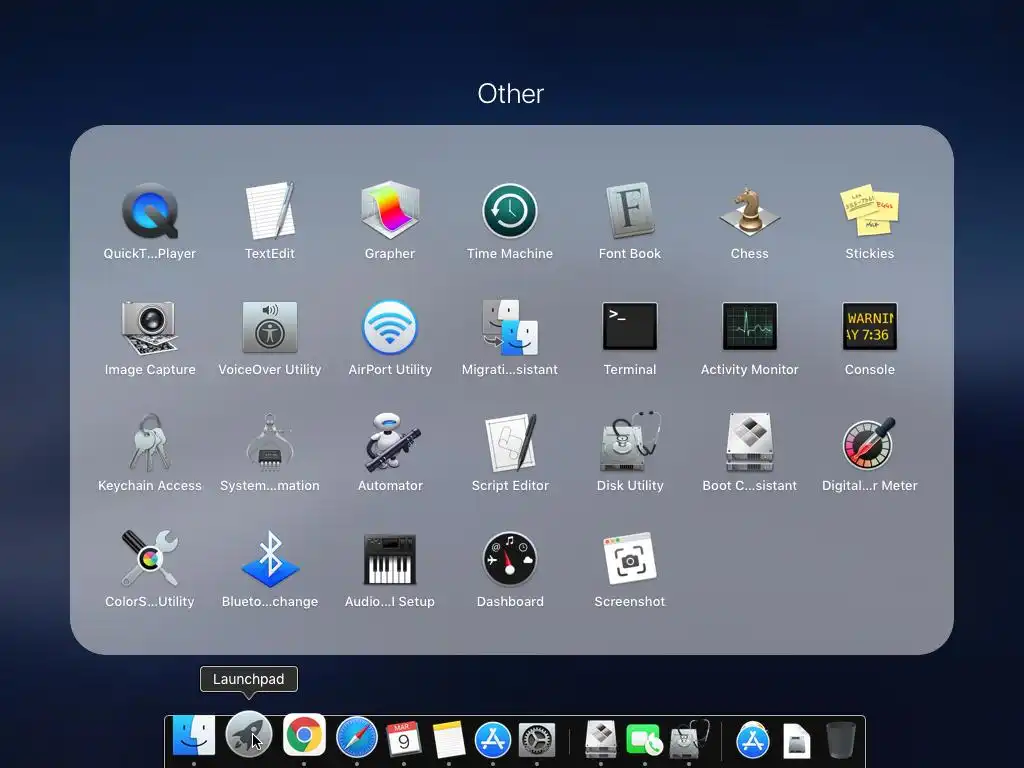1024x768 pixels.
Task: Launch AirPort Utility
Action: pyautogui.click(x=390, y=327)
